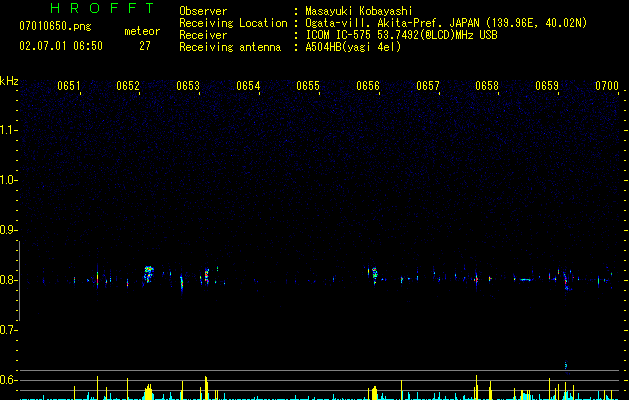Click the 0656 time marker
The image size is (629, 400).
pos(368,86)
